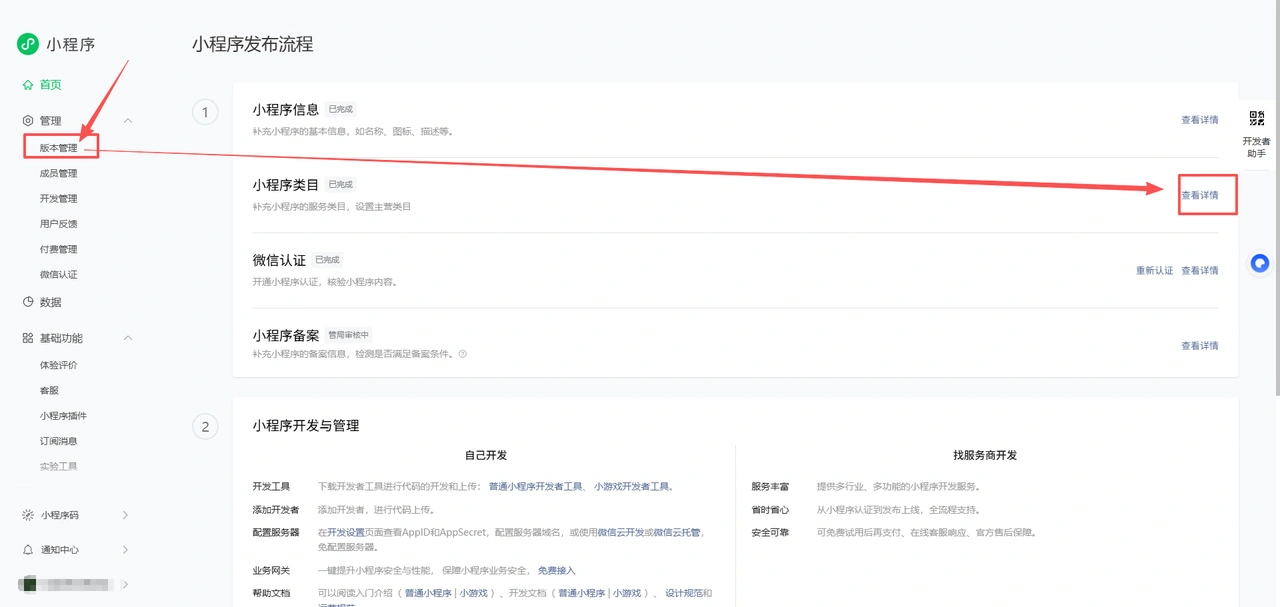Click the 管理 hexagon icon in sidebar
Viewport: 1280px width, 607px height.
tap(28, 120)
